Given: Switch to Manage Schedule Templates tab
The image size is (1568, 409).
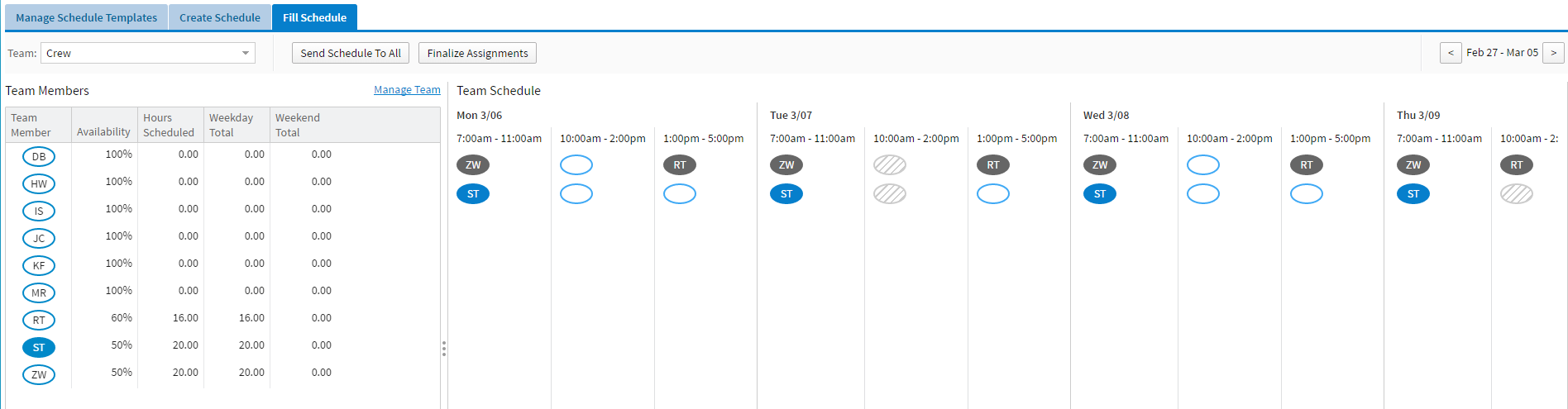Looking at the screenshot, I should tap(86, 17).
